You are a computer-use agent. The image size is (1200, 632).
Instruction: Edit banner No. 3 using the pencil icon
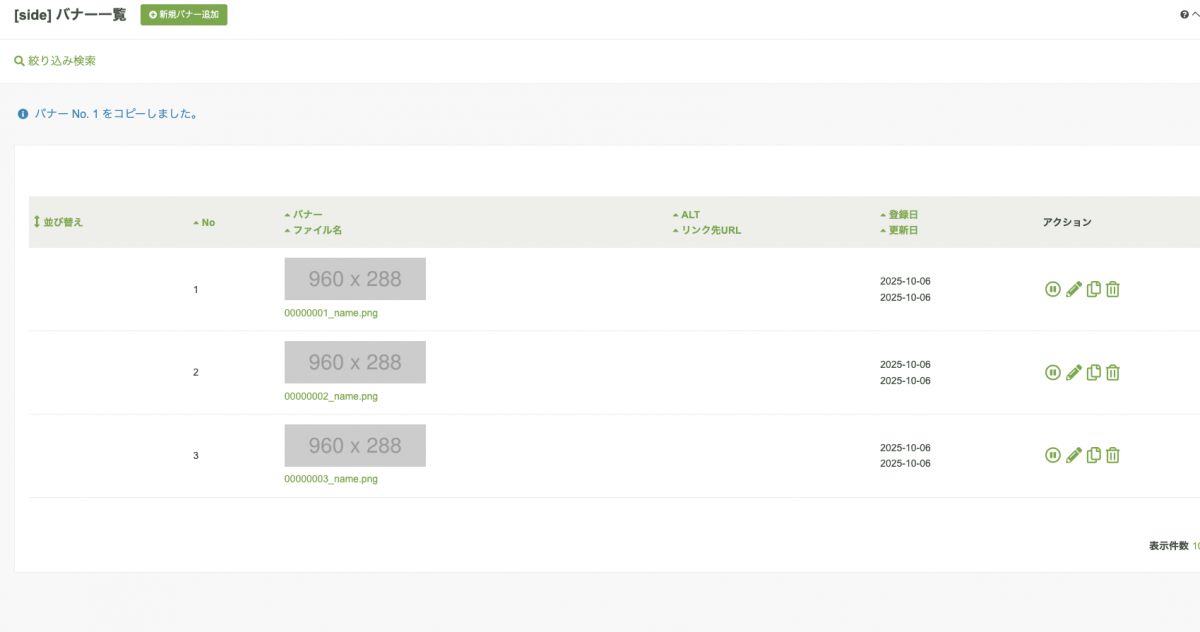[1074, 455]
